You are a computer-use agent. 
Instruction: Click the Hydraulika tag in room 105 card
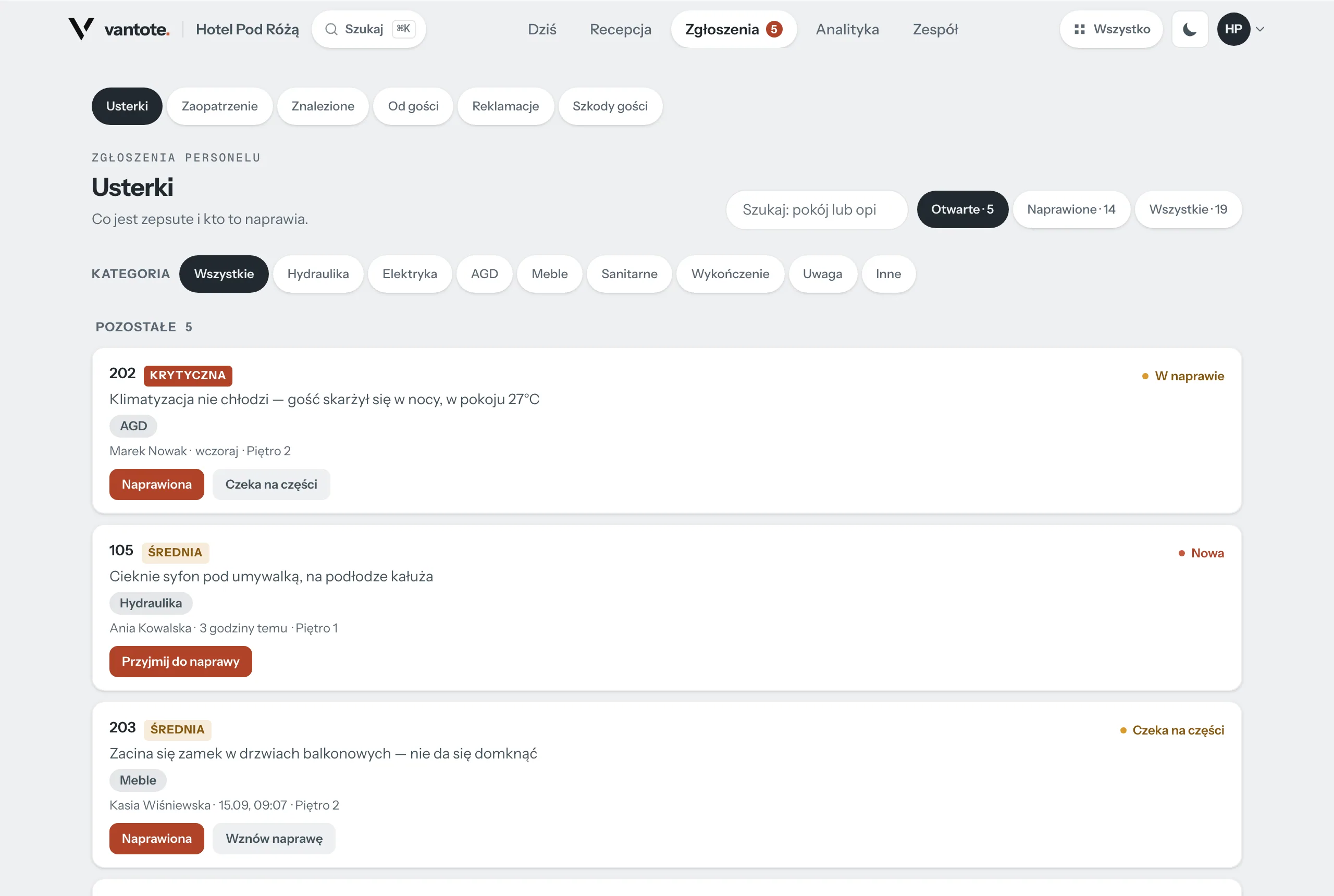[x=151, y=603]
